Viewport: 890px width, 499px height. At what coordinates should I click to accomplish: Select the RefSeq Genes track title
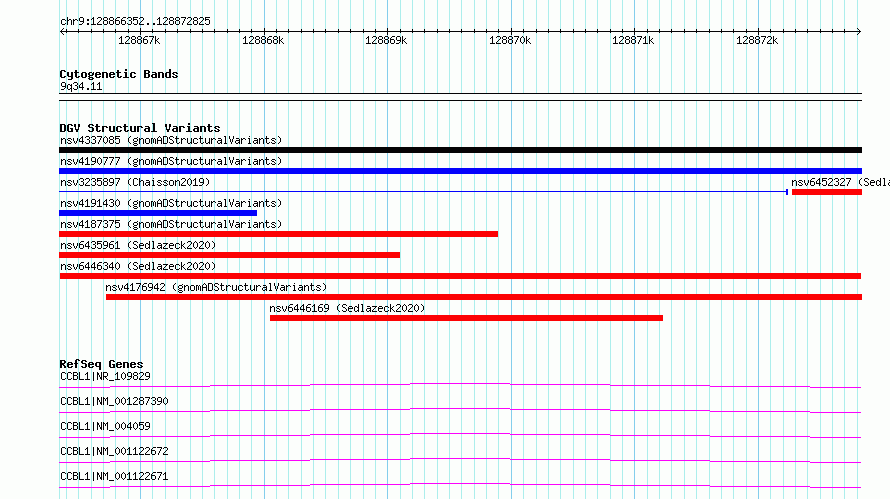pos(101,364)
